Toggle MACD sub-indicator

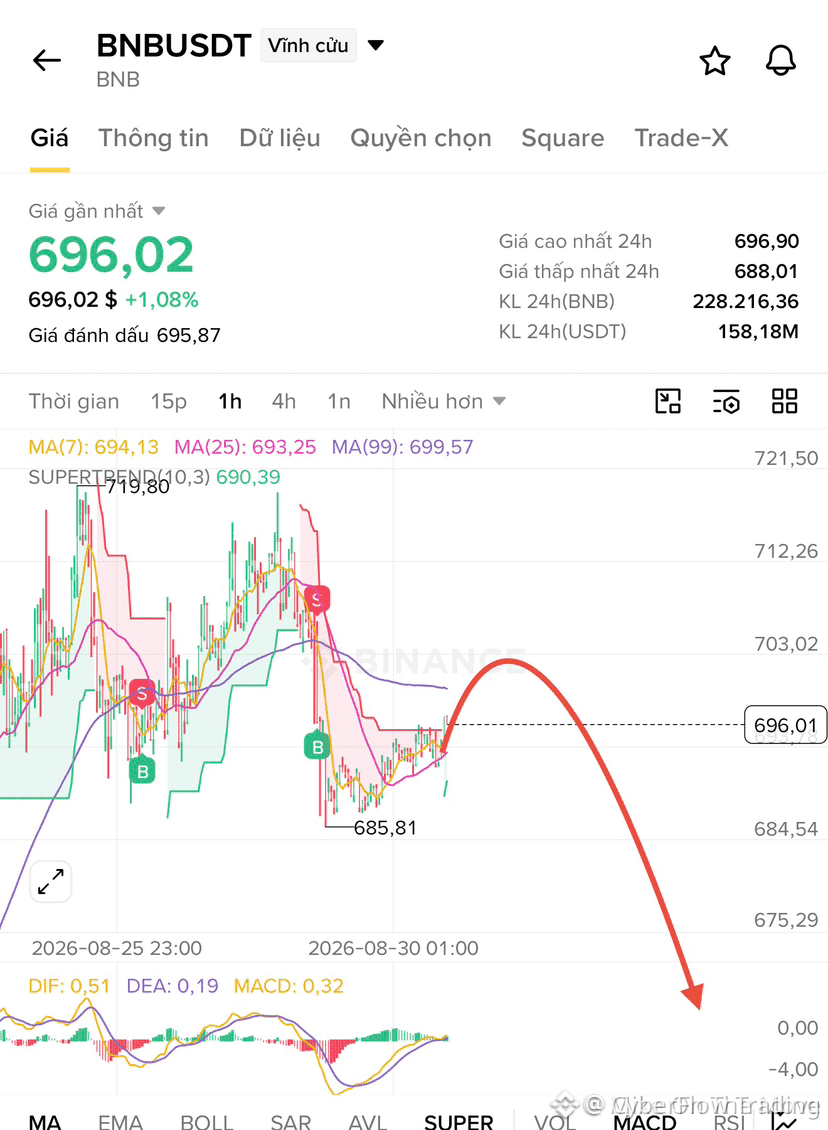pos(645,1121)
